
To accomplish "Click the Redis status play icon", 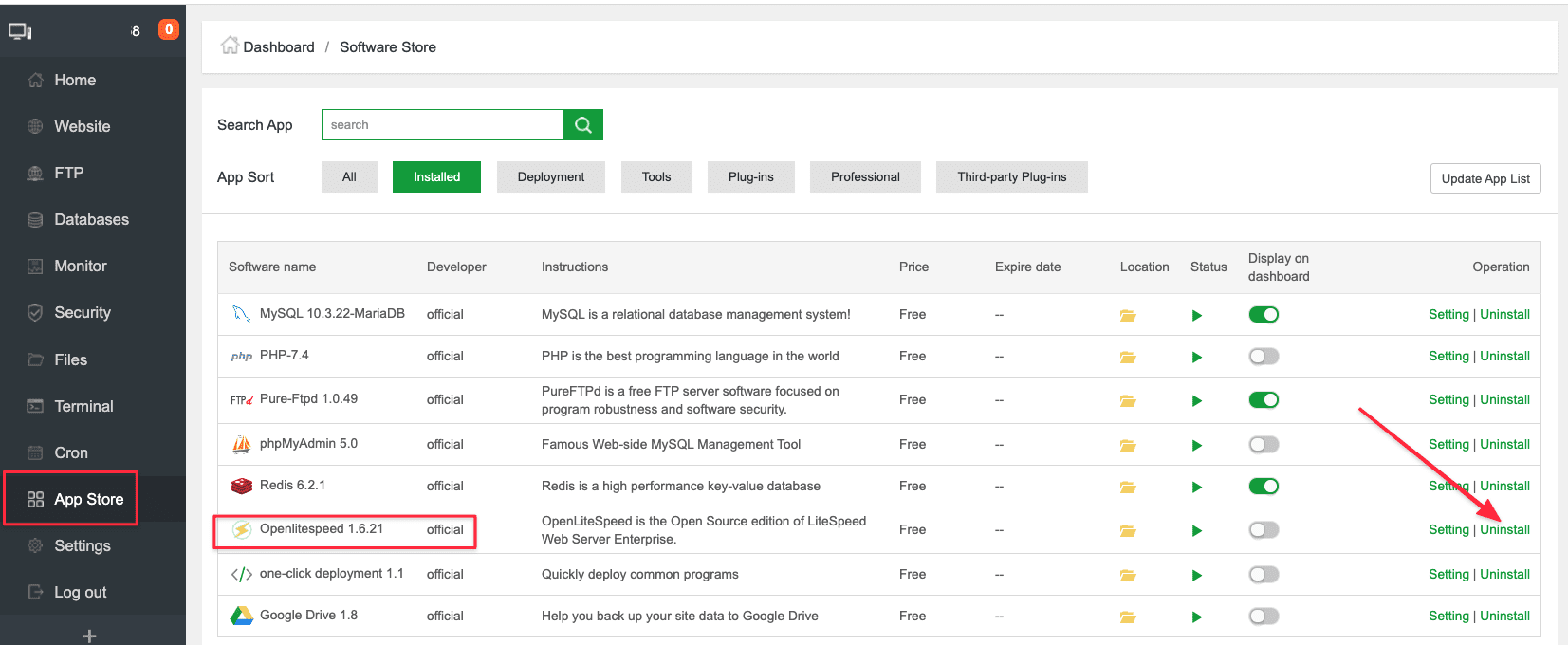I will click(x=1197, y=488).
